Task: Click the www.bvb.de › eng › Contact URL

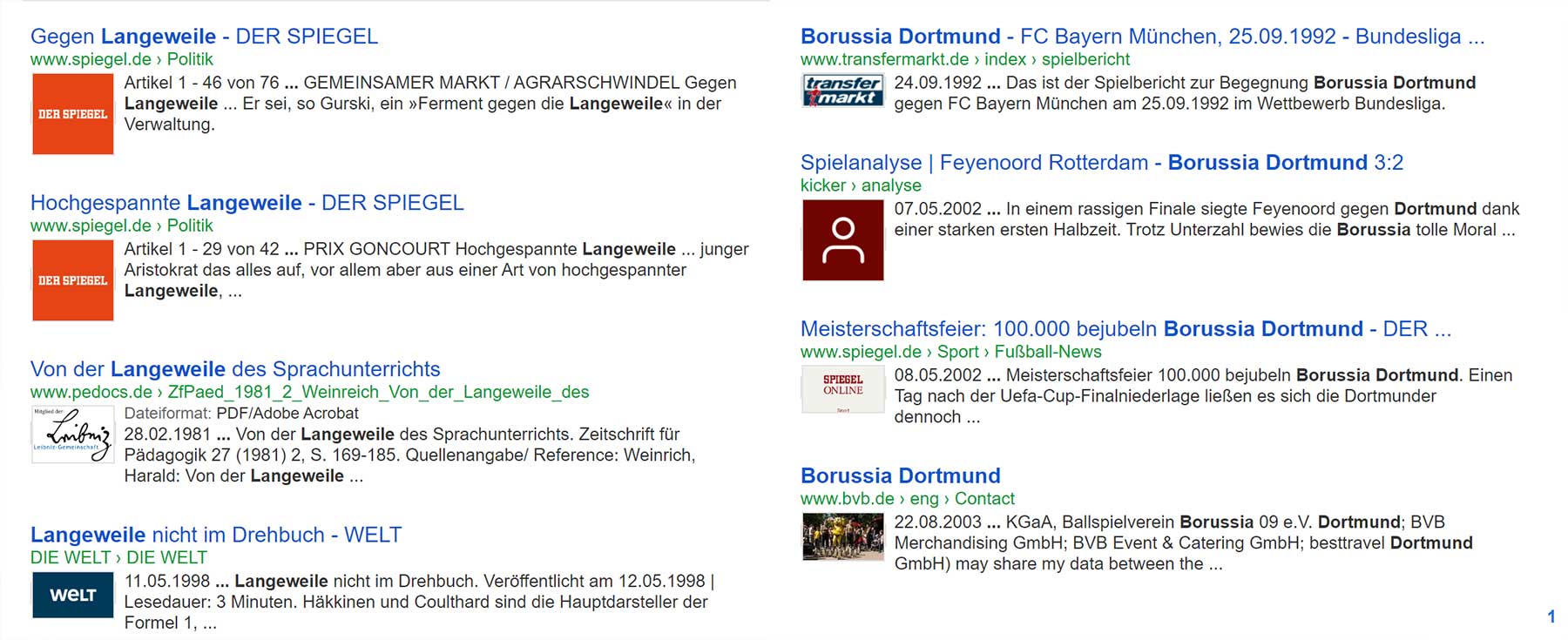Action: click(x=907, y=499)
